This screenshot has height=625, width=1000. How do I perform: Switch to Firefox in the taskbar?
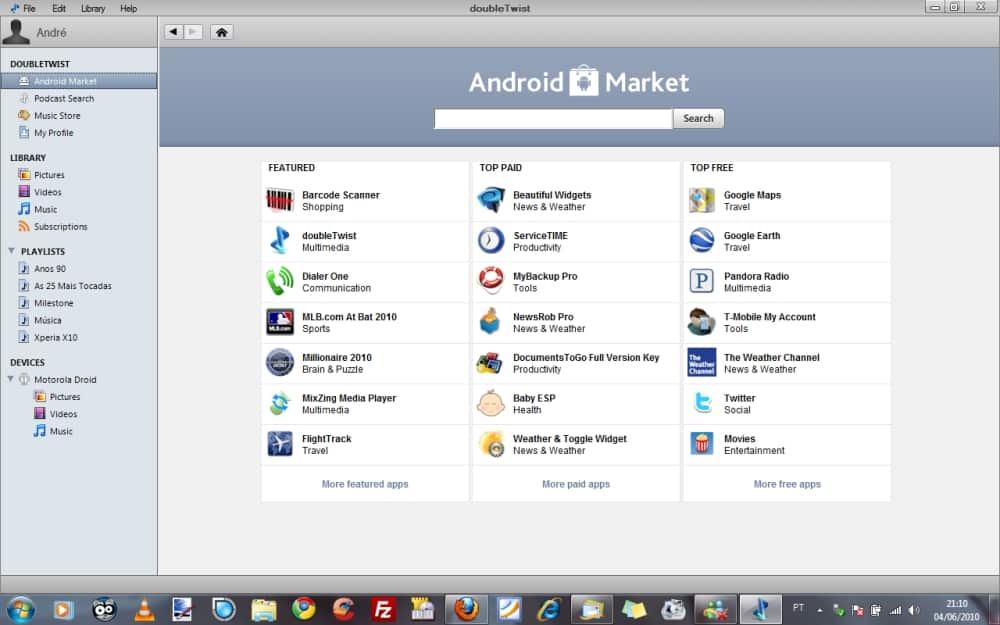tap(466, 610)
